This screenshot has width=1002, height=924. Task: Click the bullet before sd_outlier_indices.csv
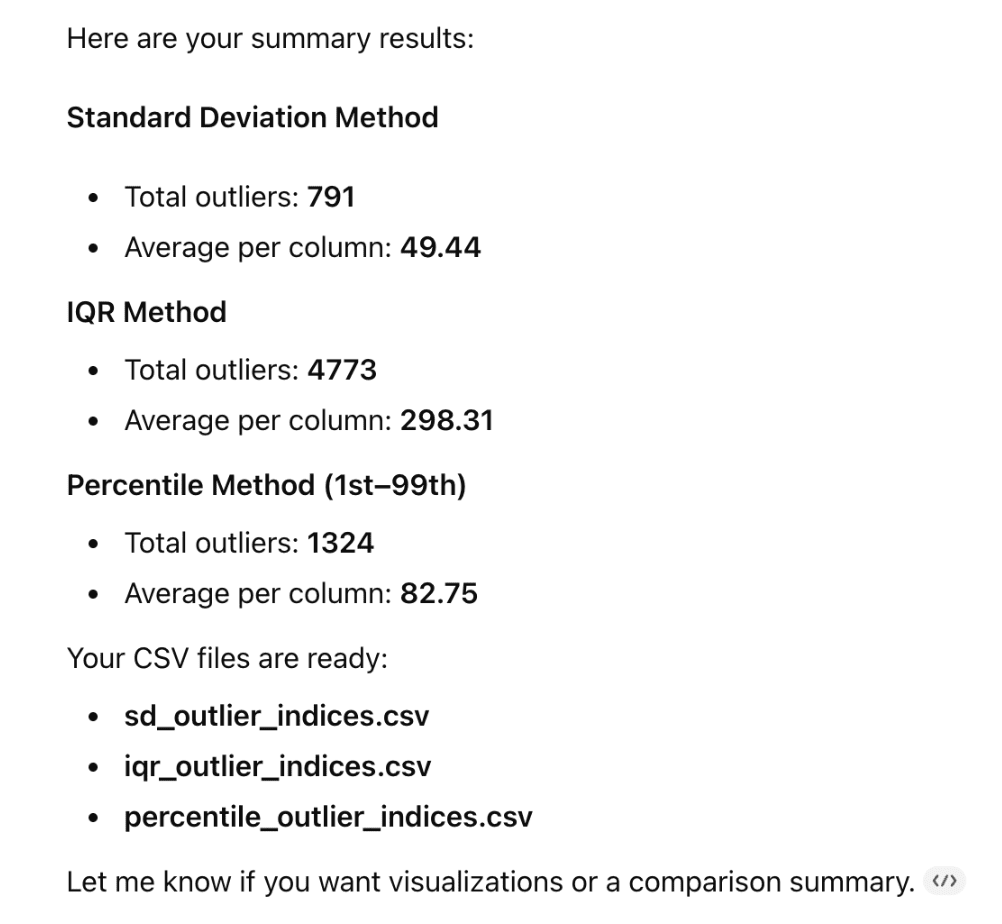pyautogui.click(x=93, y=717)
